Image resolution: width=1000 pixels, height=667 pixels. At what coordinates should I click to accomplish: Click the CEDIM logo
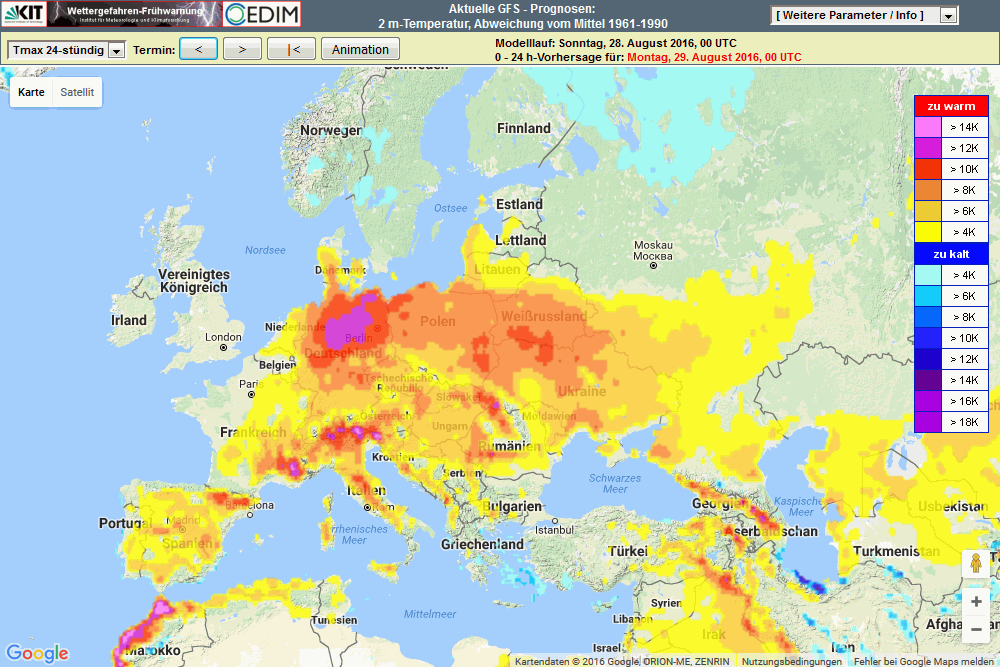[x=261, y=13]
